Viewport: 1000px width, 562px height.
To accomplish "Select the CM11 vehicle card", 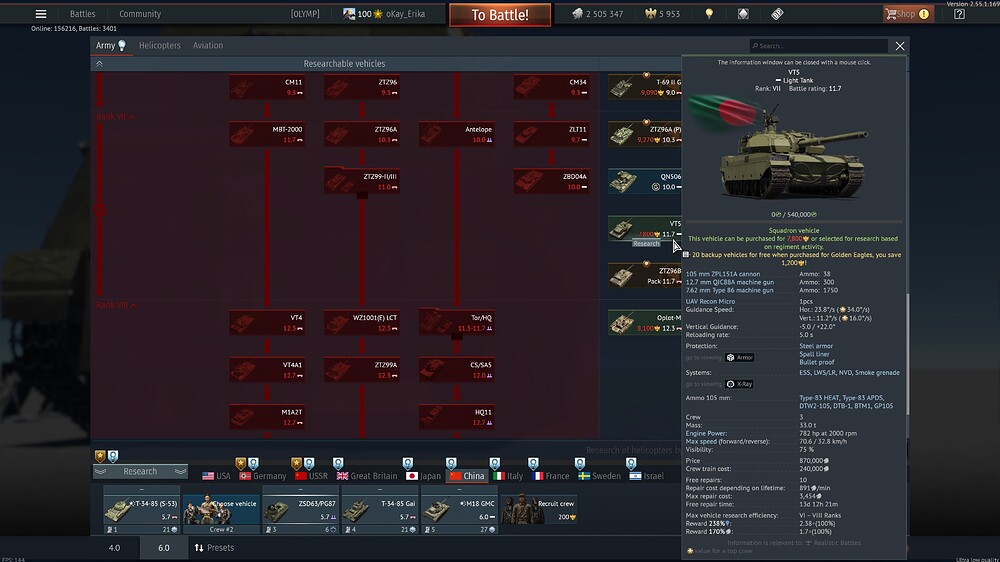I will (267, 87).
